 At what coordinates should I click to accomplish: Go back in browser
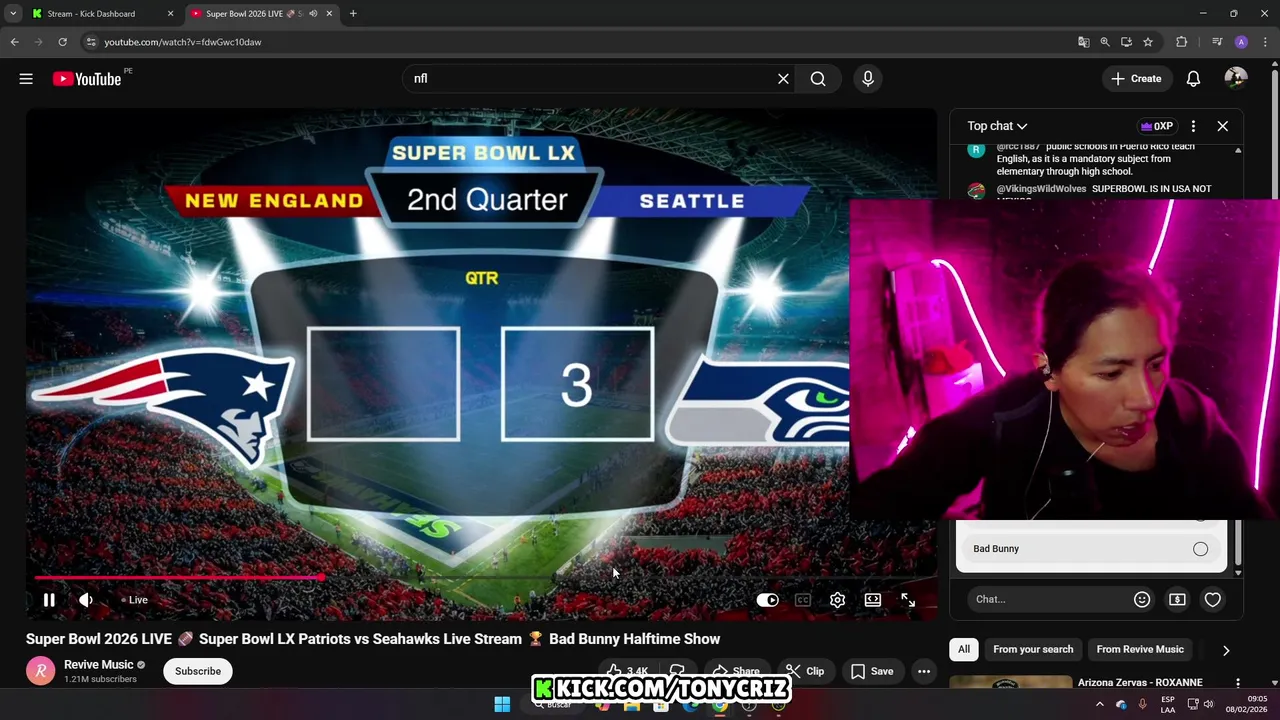click(14, 42)
